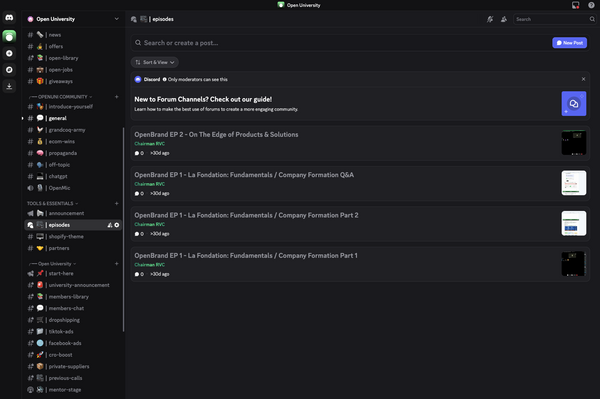Create channel plus icon beside TOOLS & ESSENTIALS
This screenshot has height=399, width=600.
click(117, 204)
